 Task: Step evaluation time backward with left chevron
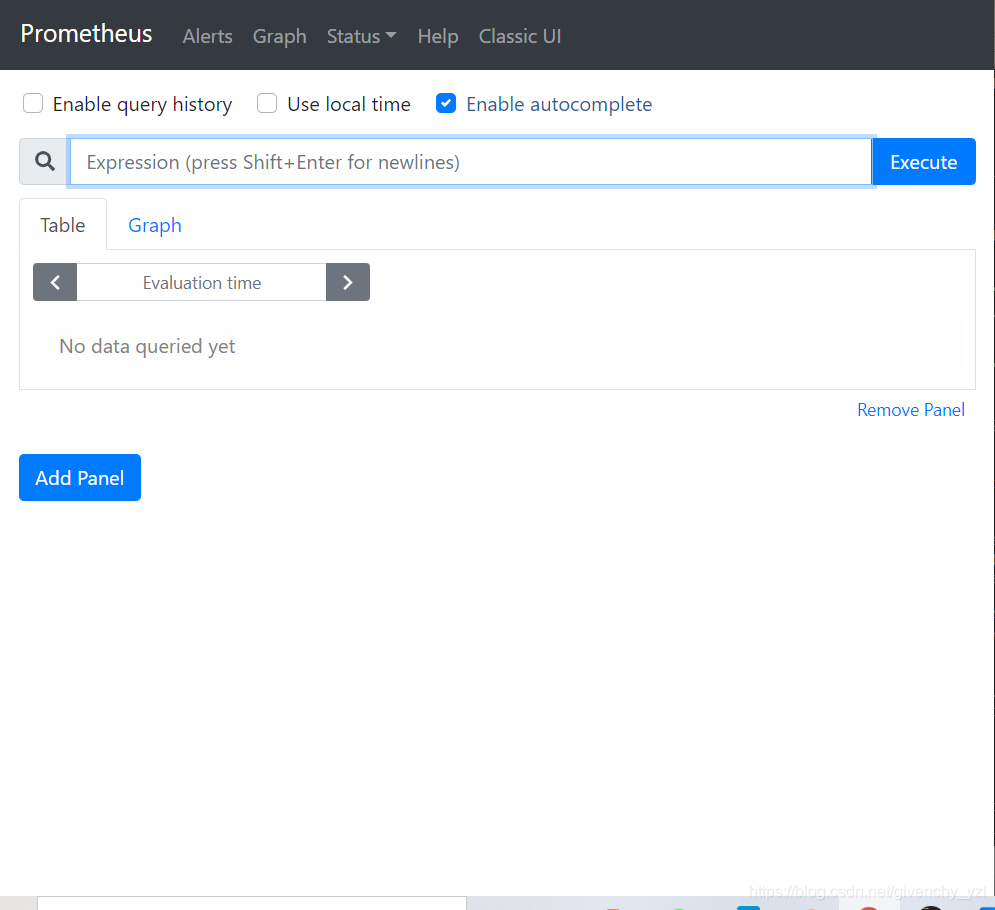click(55, 282)
